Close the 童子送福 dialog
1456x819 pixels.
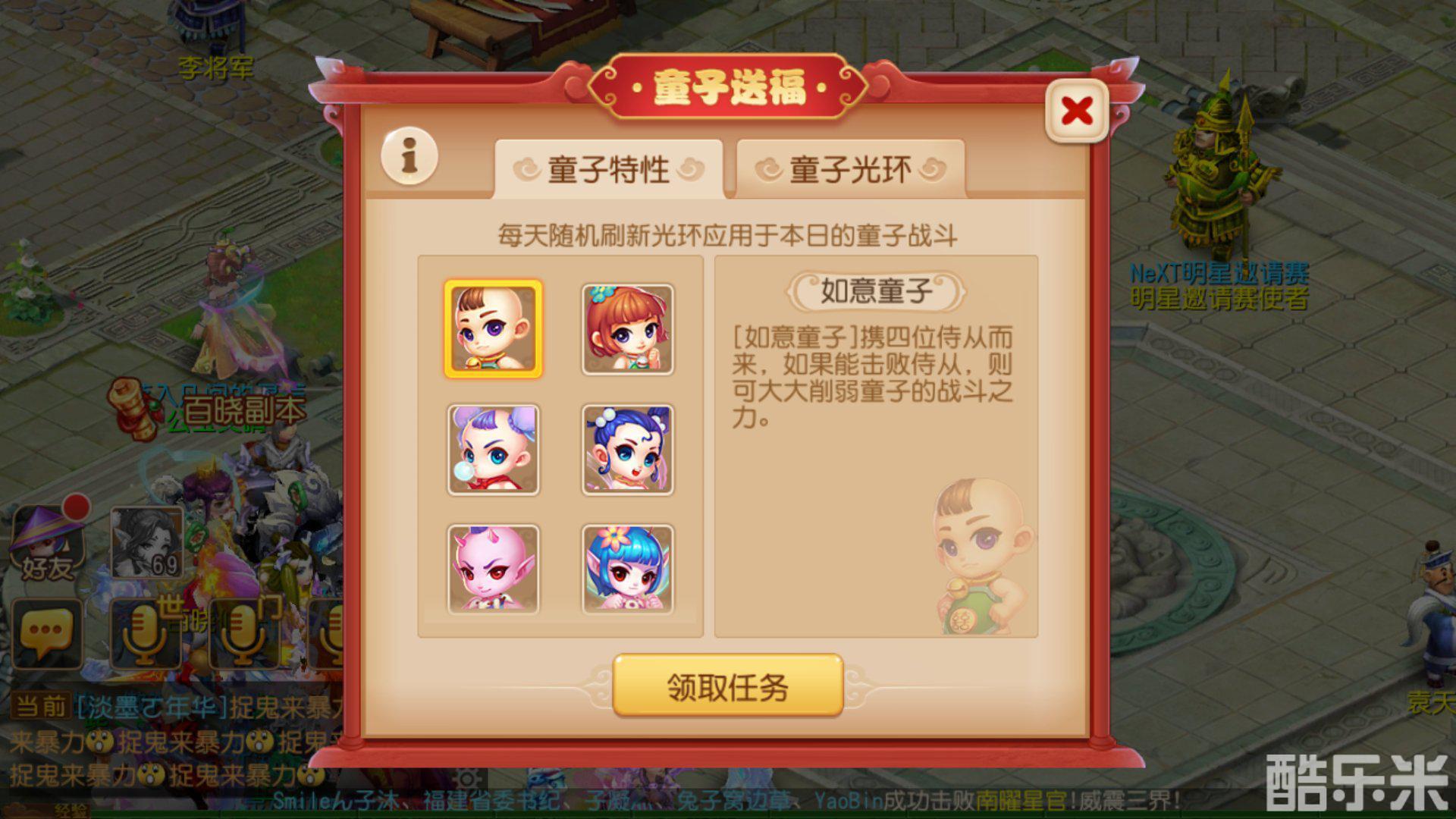tap(1077, 111)
